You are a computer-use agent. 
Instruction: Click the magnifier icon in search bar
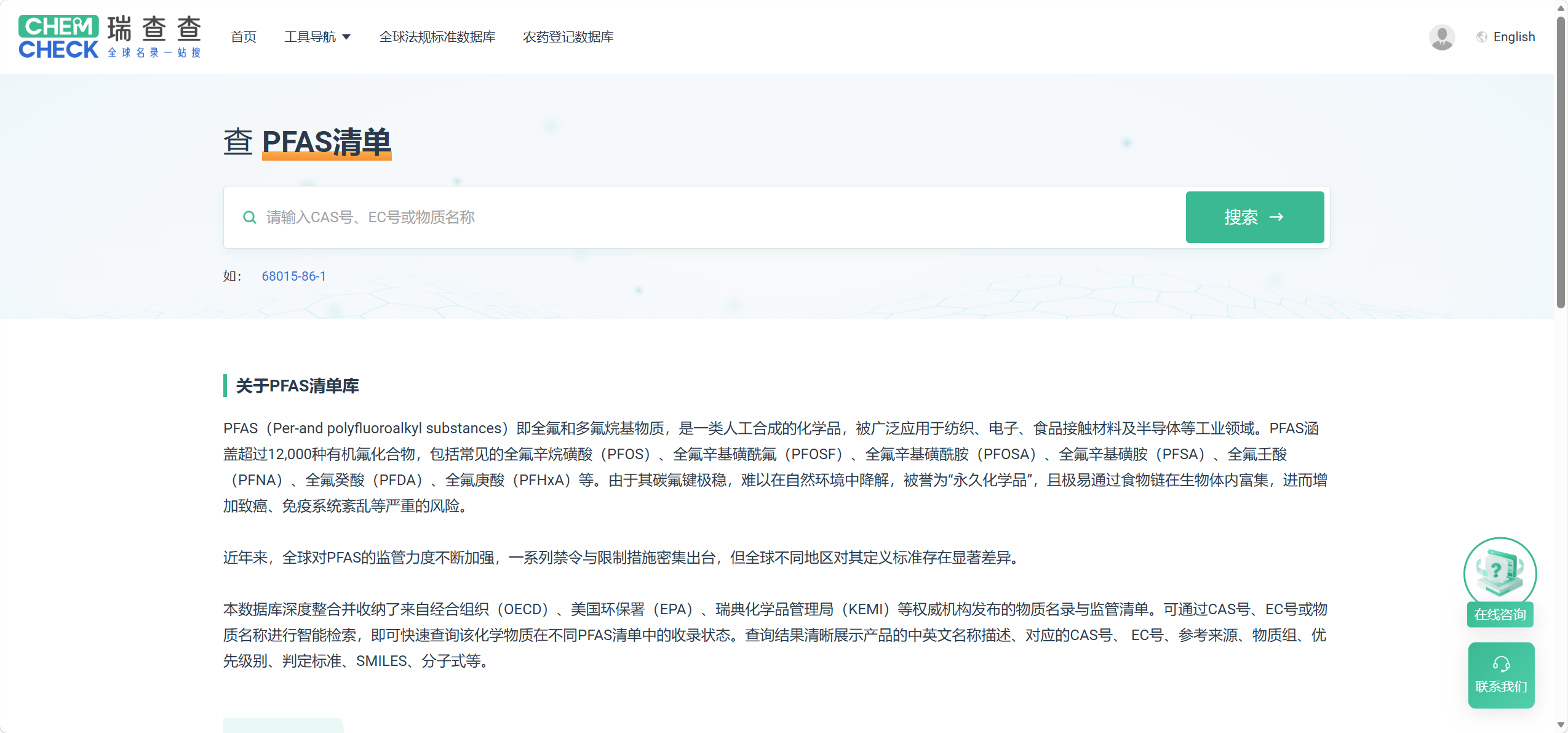(x=250, y=217)
